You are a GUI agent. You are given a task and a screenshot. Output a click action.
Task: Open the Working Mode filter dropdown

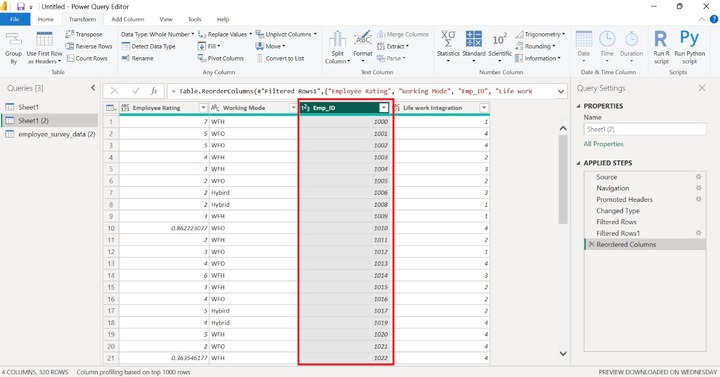293,108
